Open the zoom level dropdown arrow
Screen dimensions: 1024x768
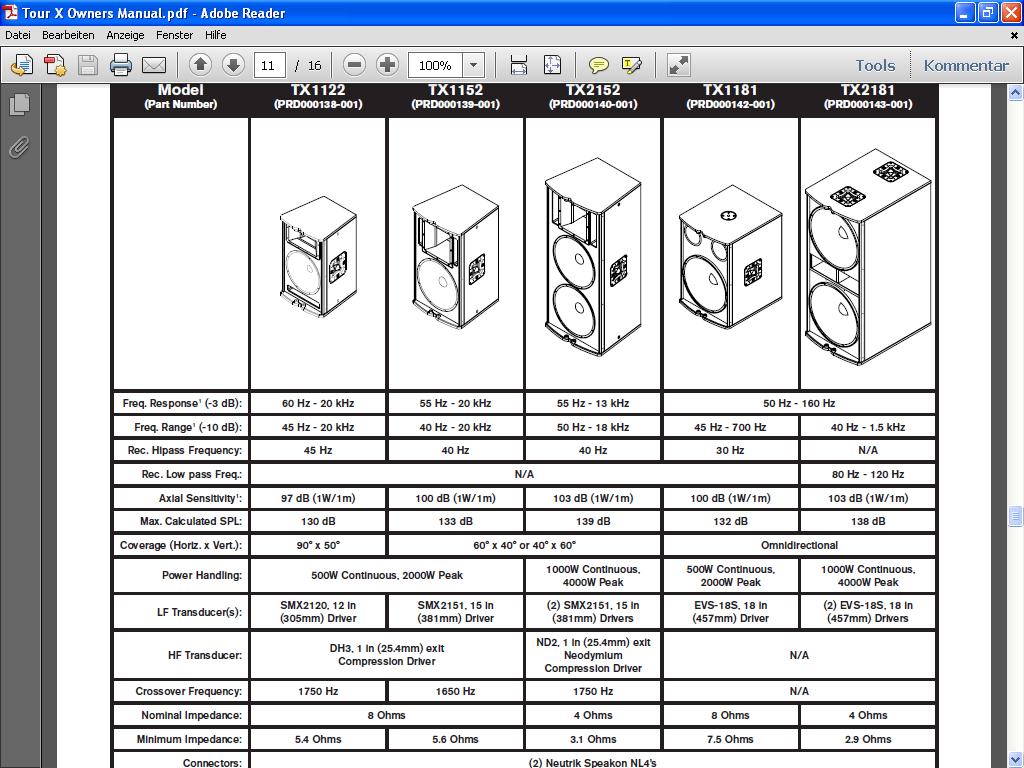click(473, 65)
